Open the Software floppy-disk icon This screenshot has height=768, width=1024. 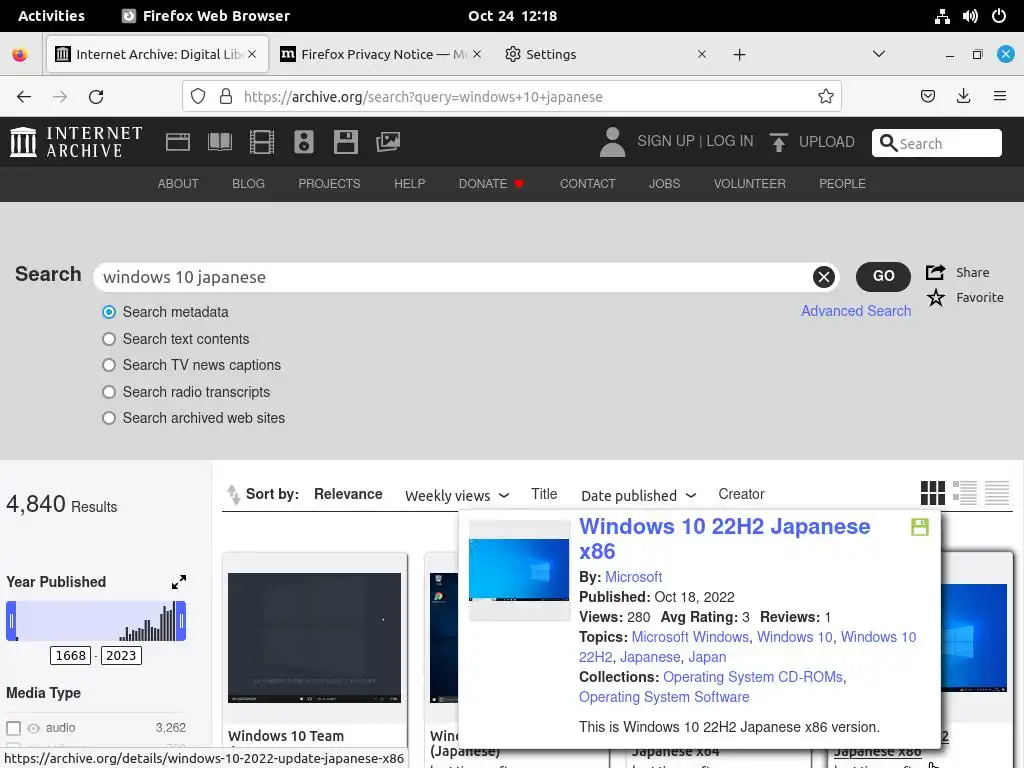click(x=345, y=142)
